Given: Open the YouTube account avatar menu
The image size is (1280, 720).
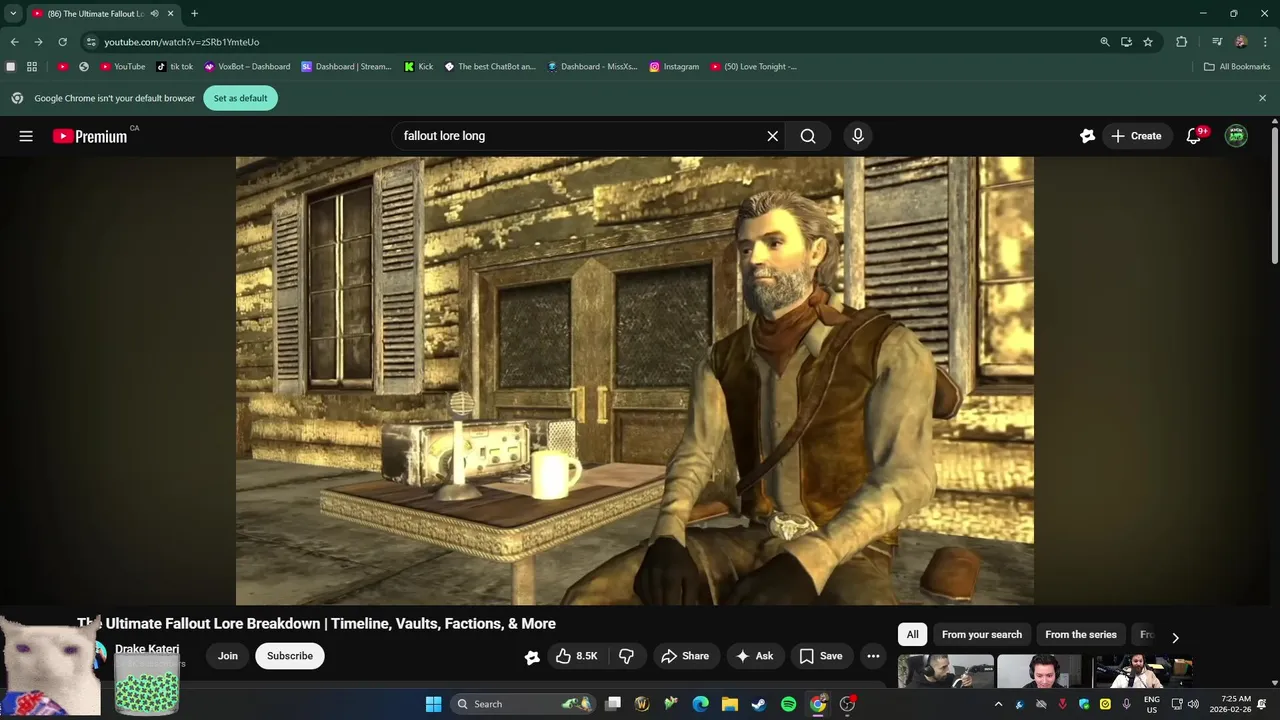Looking at the screenshot, I should (1236, 136).
